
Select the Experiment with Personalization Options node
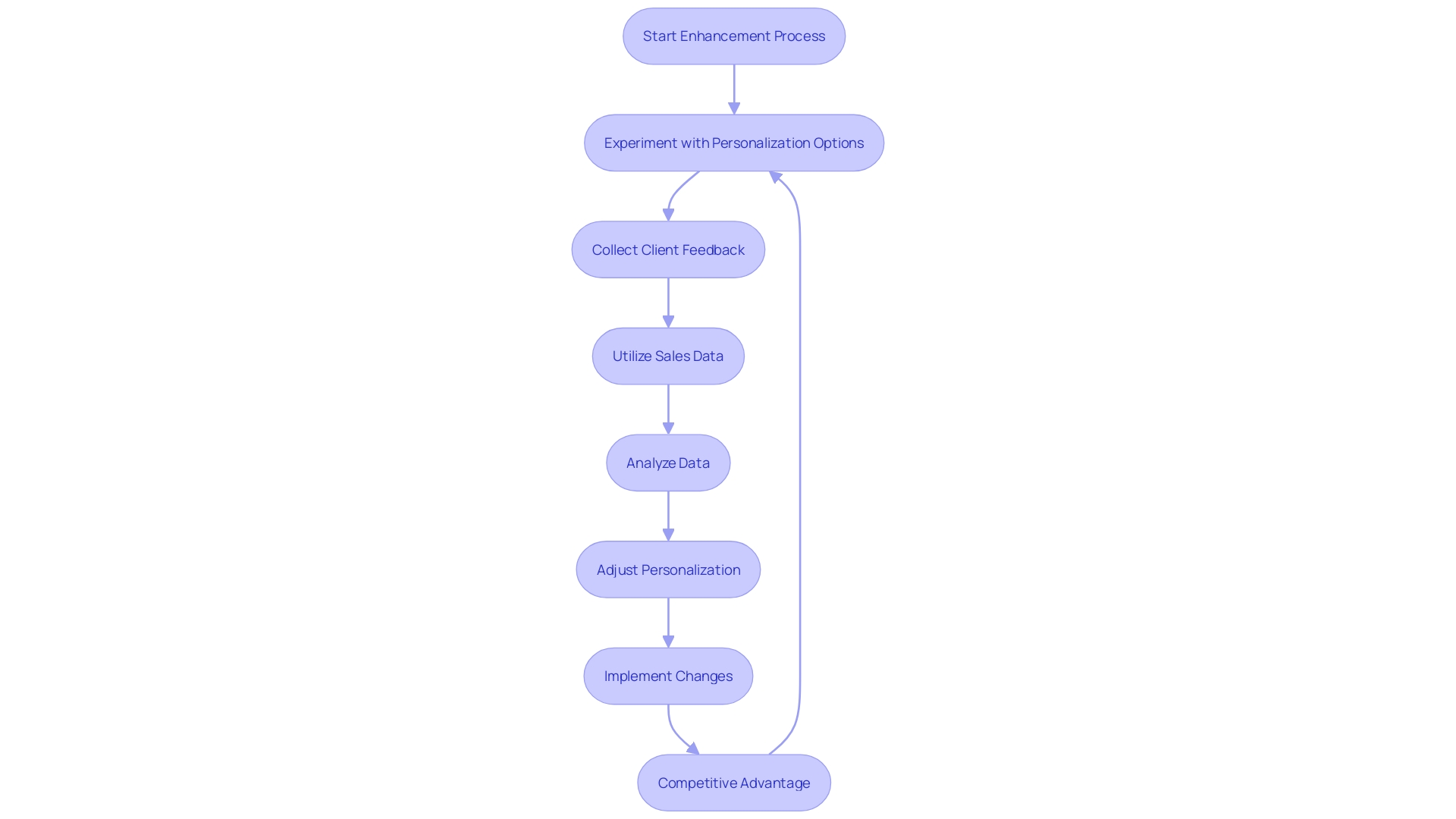[x=734, y=142]
